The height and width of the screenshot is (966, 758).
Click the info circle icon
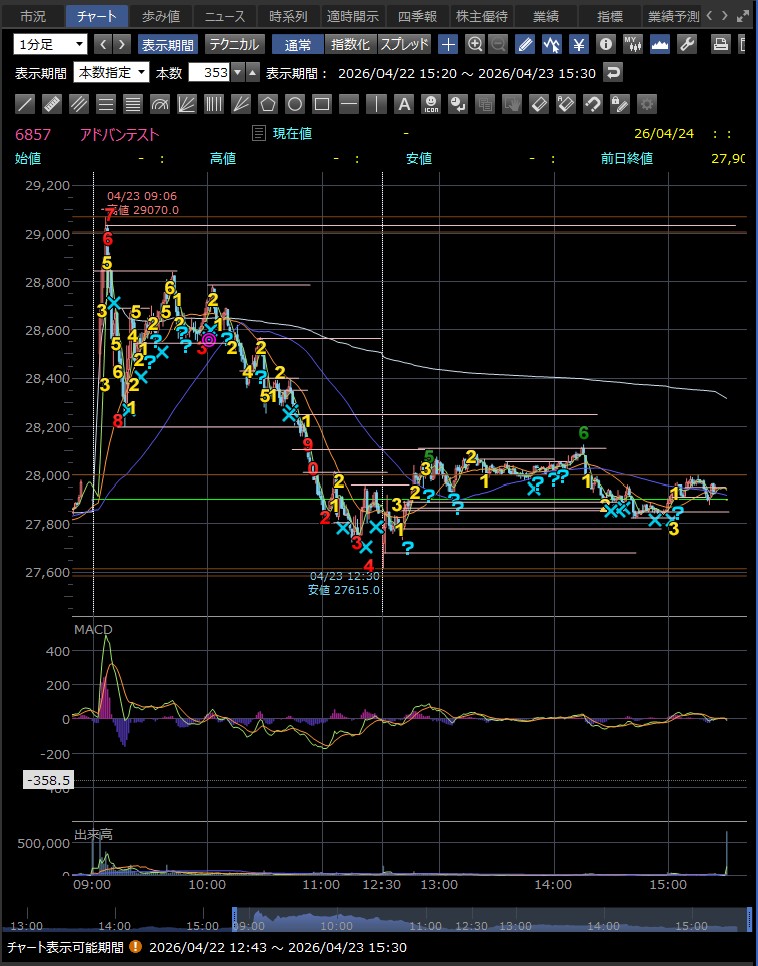606,44
